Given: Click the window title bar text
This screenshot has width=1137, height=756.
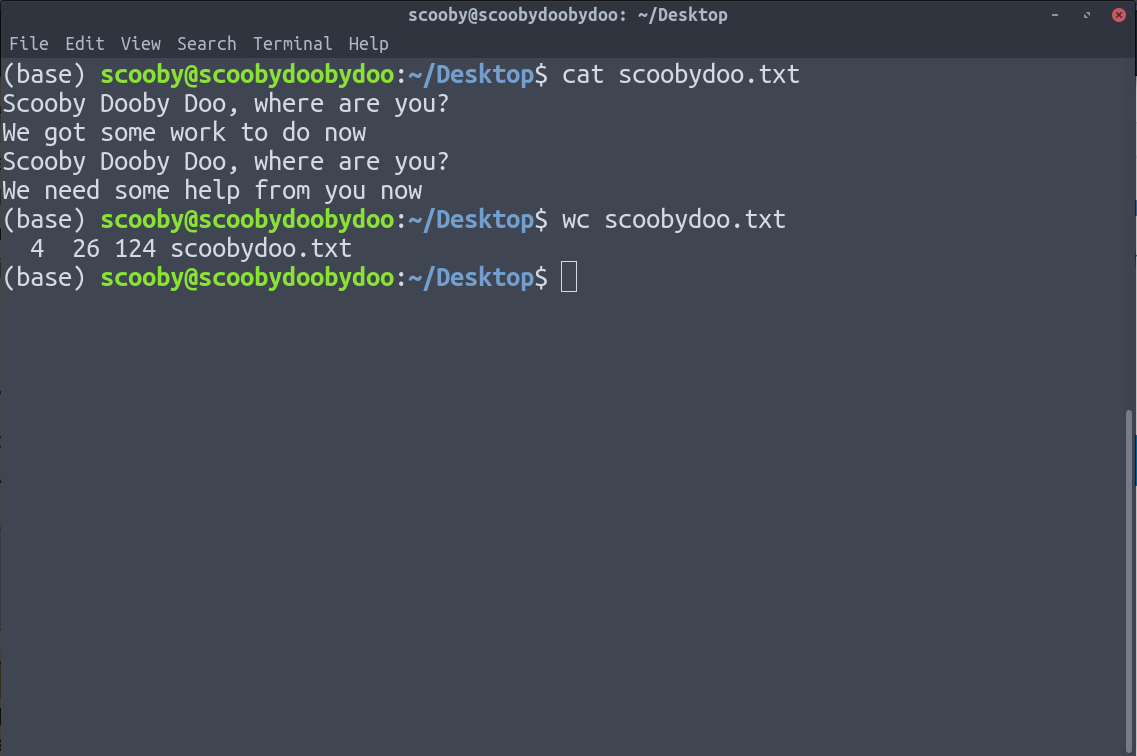Looking at the screenshot, I should coord(568,15).
